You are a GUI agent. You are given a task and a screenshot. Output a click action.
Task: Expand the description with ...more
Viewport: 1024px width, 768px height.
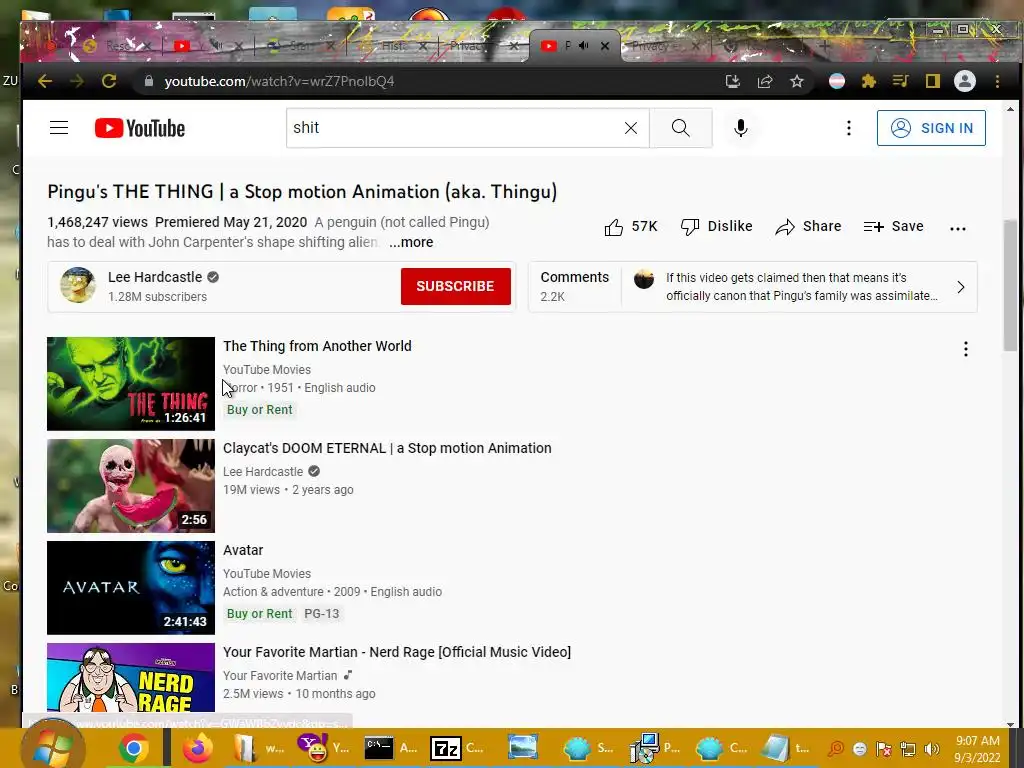tap(411, 242)
